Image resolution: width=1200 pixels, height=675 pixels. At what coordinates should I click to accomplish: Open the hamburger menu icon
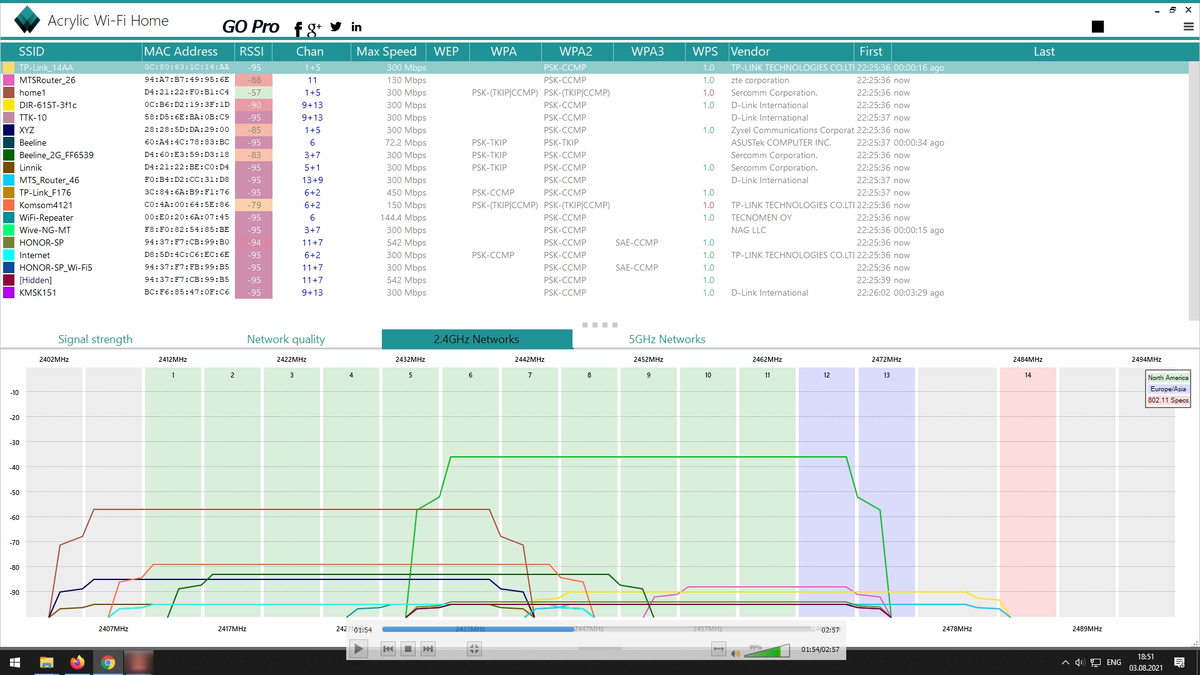tap(1188, 27)
